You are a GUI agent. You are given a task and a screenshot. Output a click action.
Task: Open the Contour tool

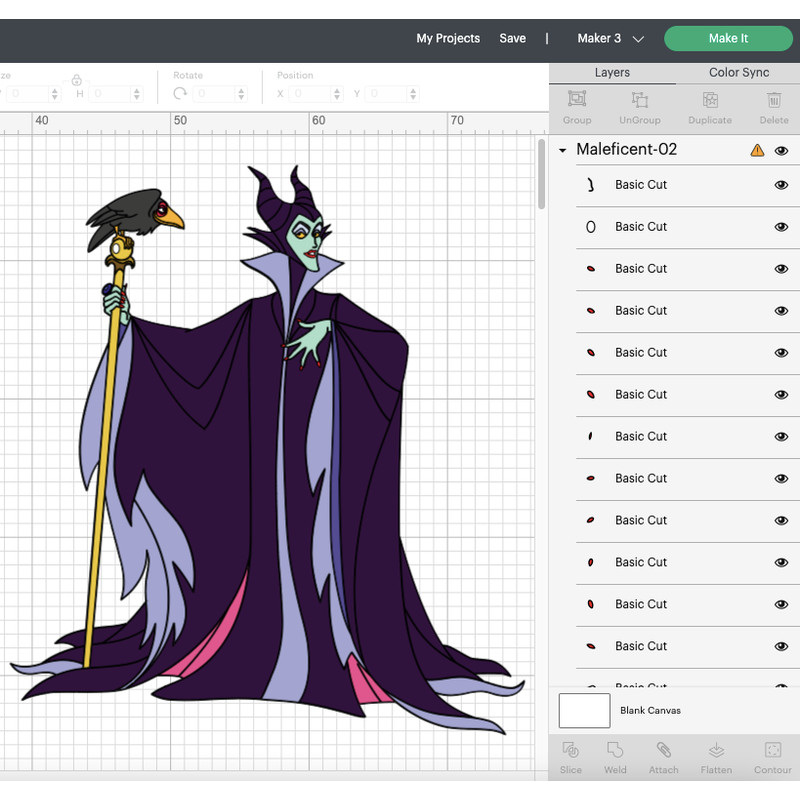[772, 758]
